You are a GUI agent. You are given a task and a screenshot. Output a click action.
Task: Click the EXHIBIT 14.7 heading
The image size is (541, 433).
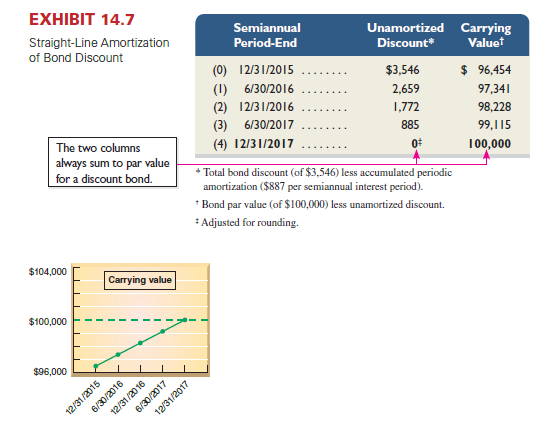click(x=82, y=19)
